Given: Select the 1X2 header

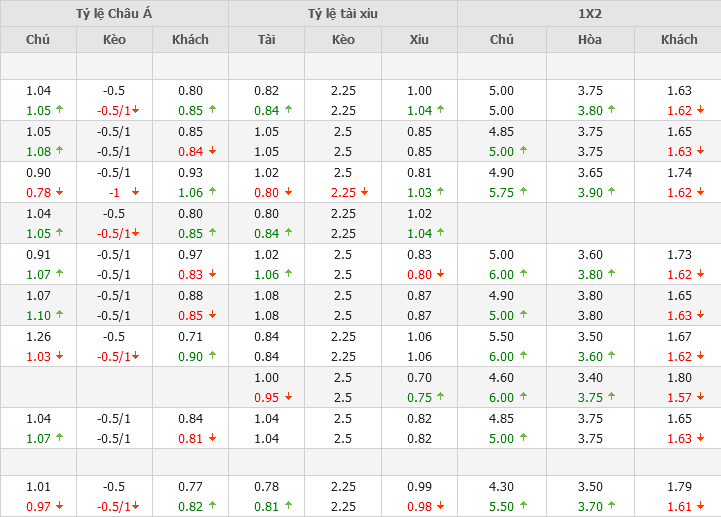Looking at the screenshot, I should [589, 13].
